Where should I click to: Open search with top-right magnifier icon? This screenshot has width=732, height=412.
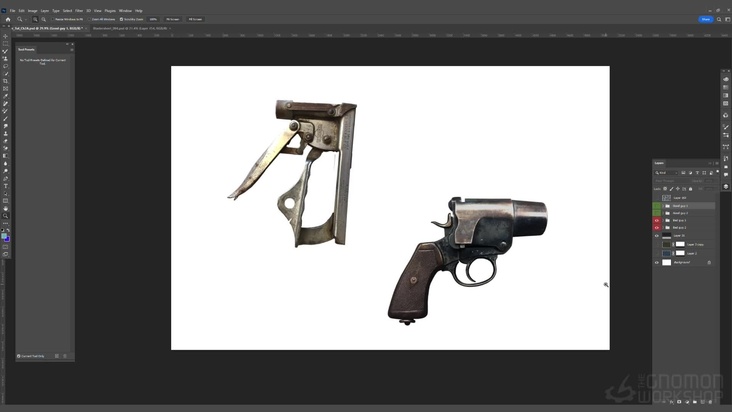(719, 19)
